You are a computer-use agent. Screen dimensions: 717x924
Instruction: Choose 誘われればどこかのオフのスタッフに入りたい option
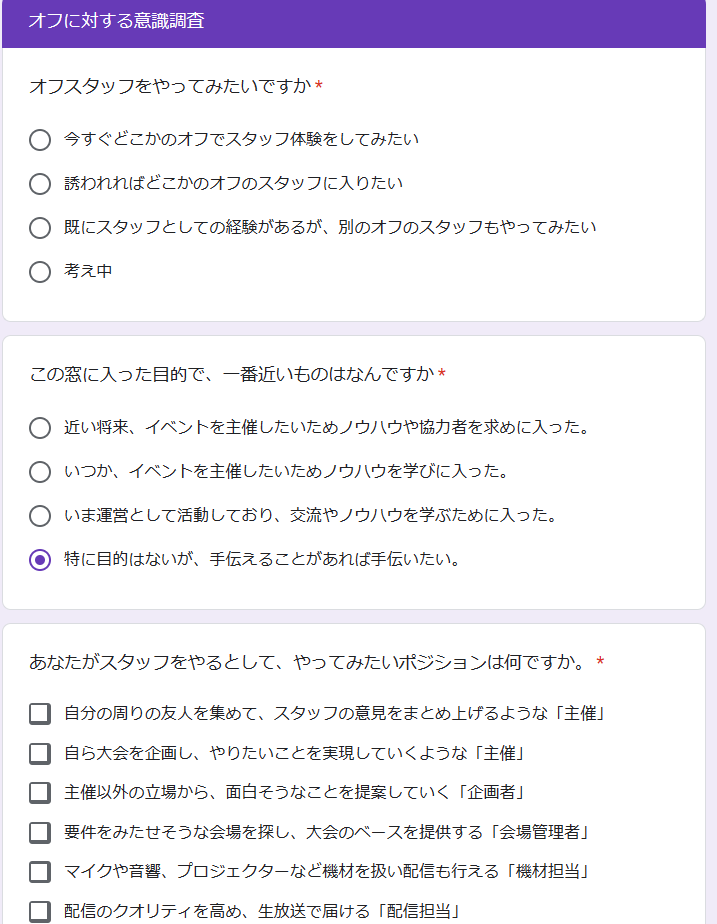tap(40, 184)
